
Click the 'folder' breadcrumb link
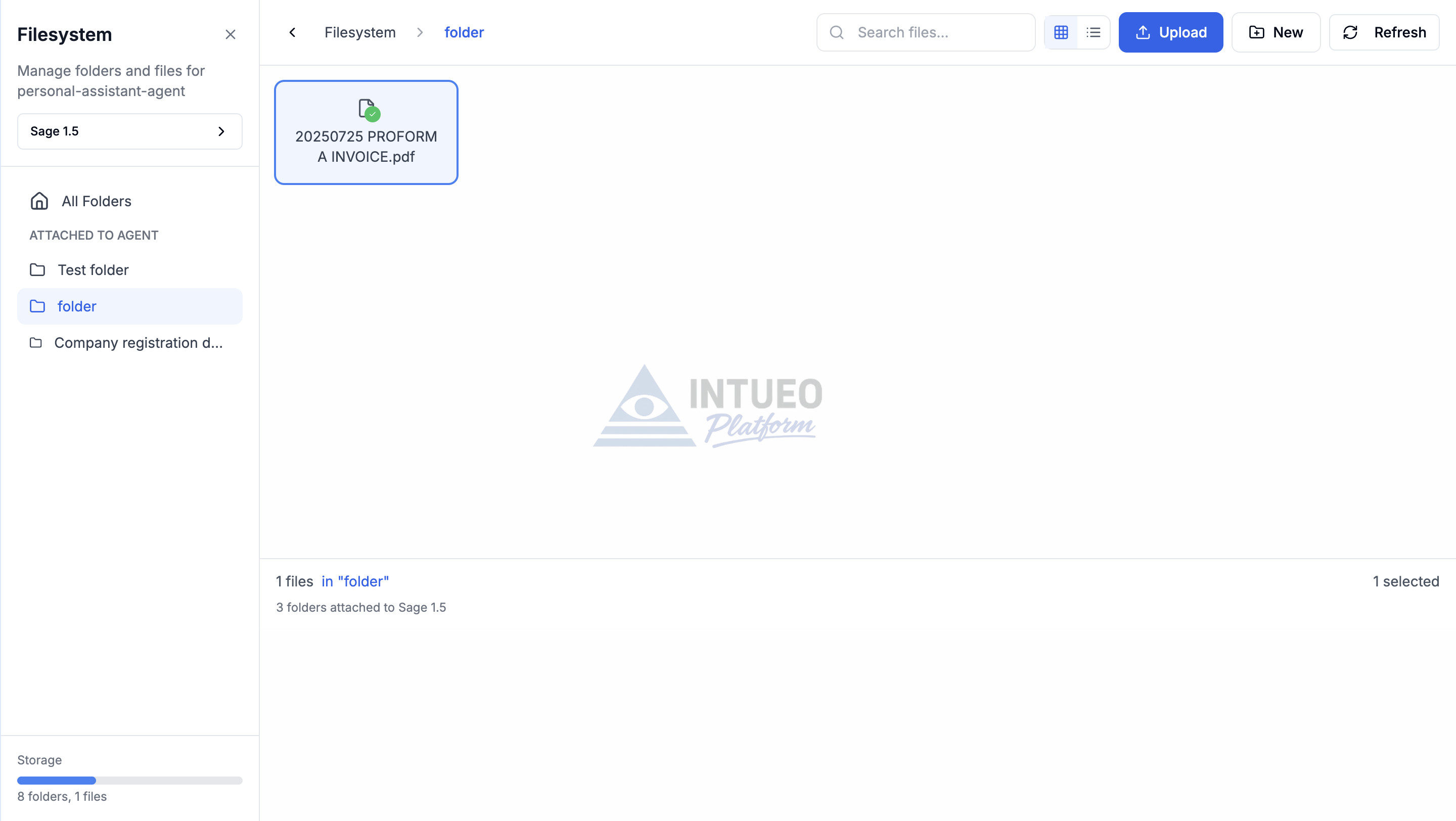pos(464,32)
